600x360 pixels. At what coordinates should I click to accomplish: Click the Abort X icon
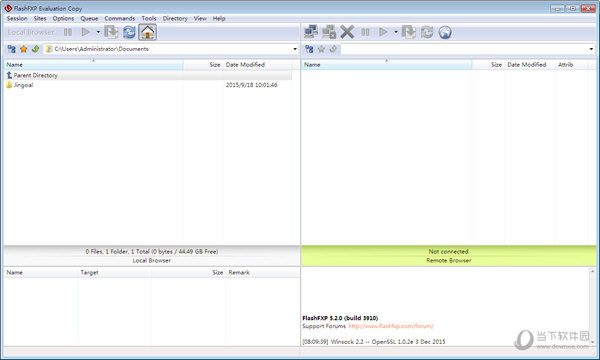(x=347, y=32)
